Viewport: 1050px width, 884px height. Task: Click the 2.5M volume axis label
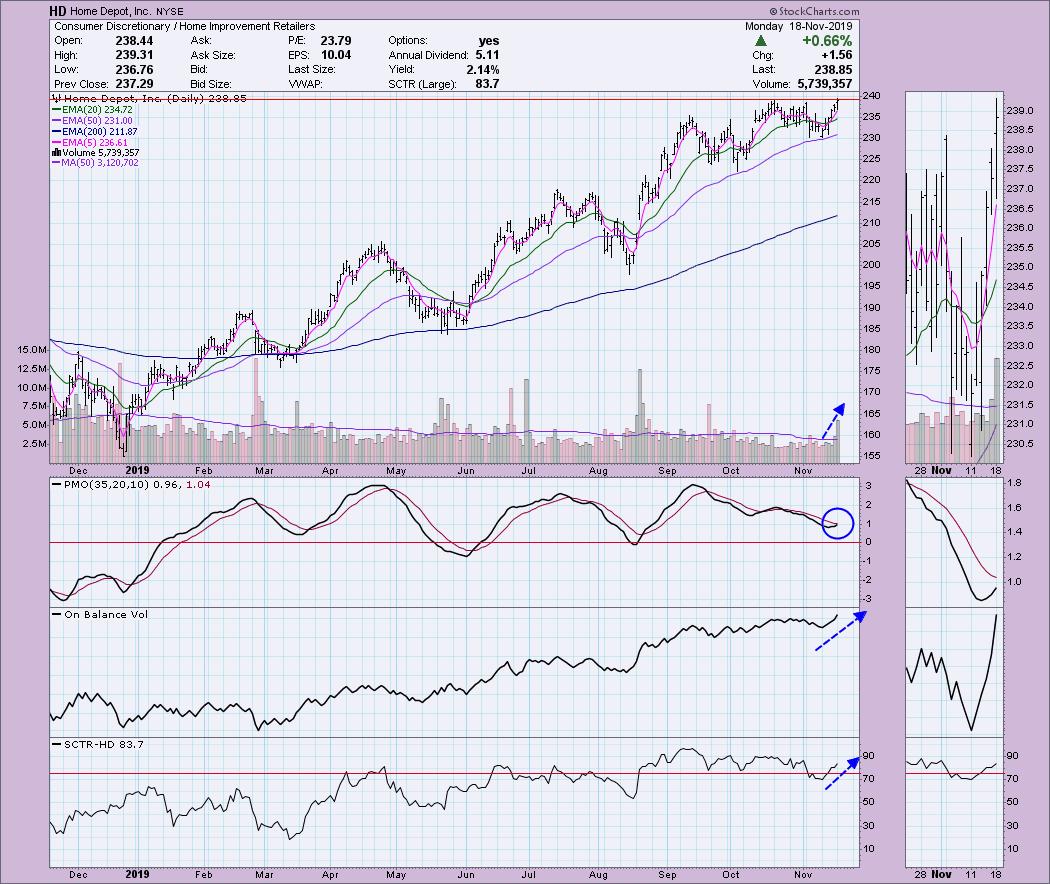[x=35, y=443]
